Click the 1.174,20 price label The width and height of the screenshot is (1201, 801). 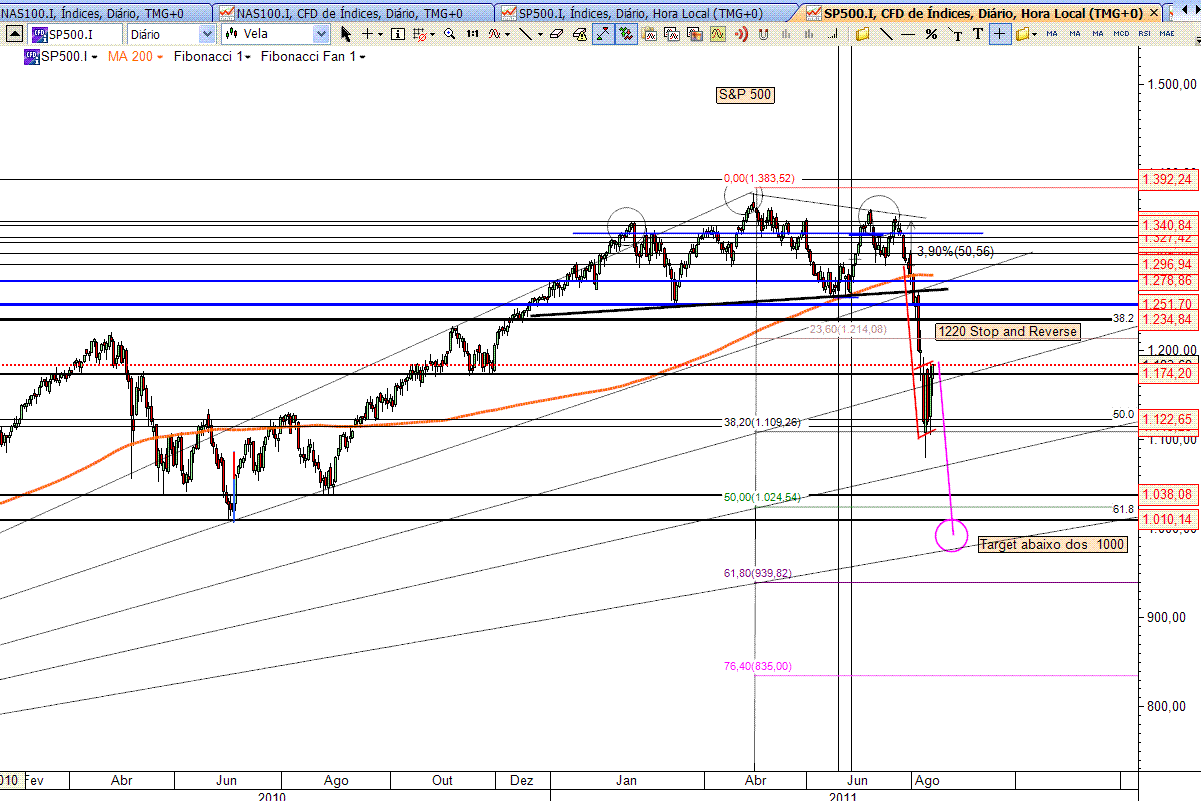coord(1167,373)
